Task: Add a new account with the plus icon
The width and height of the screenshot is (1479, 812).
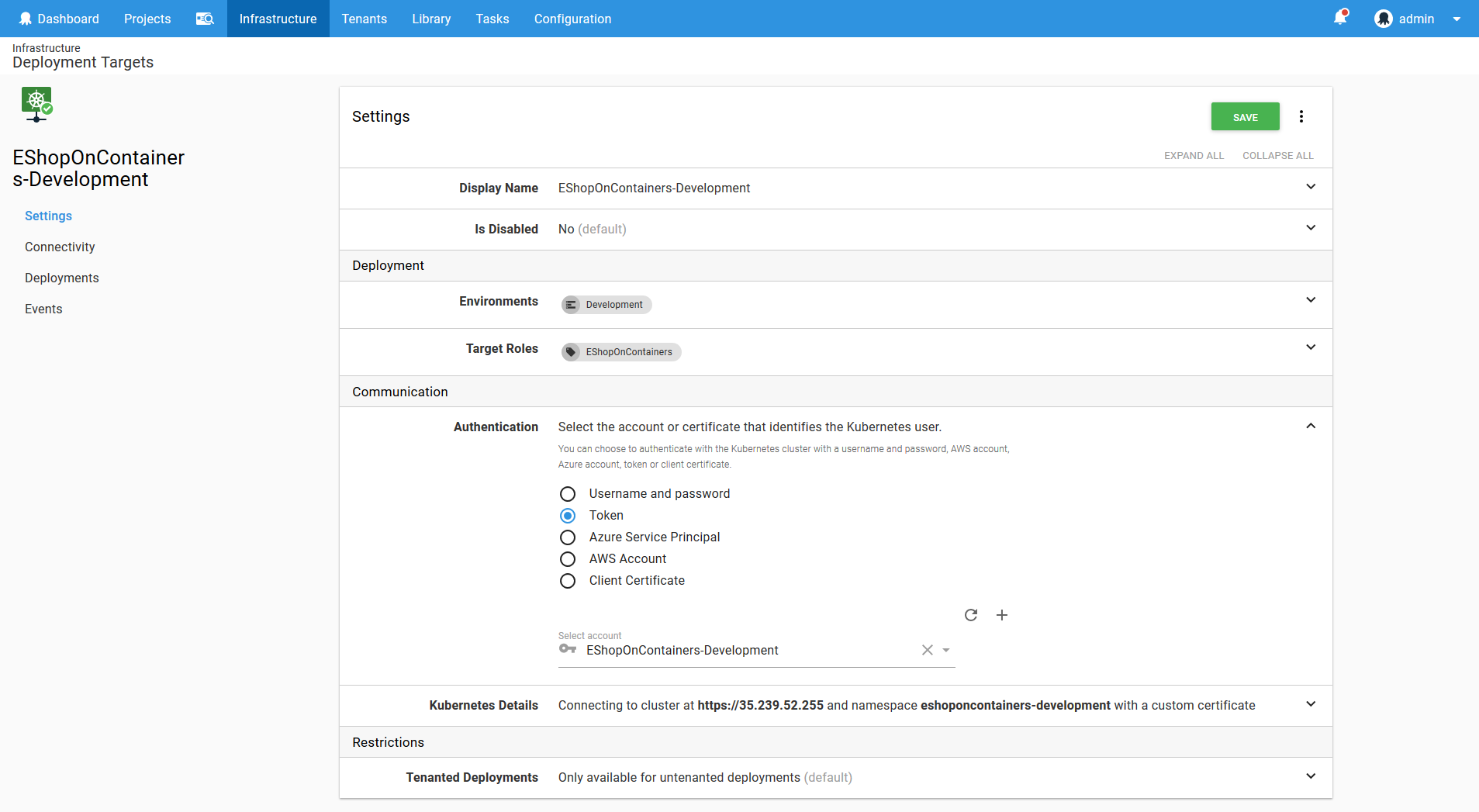Action: click(x=1001, y=614)
